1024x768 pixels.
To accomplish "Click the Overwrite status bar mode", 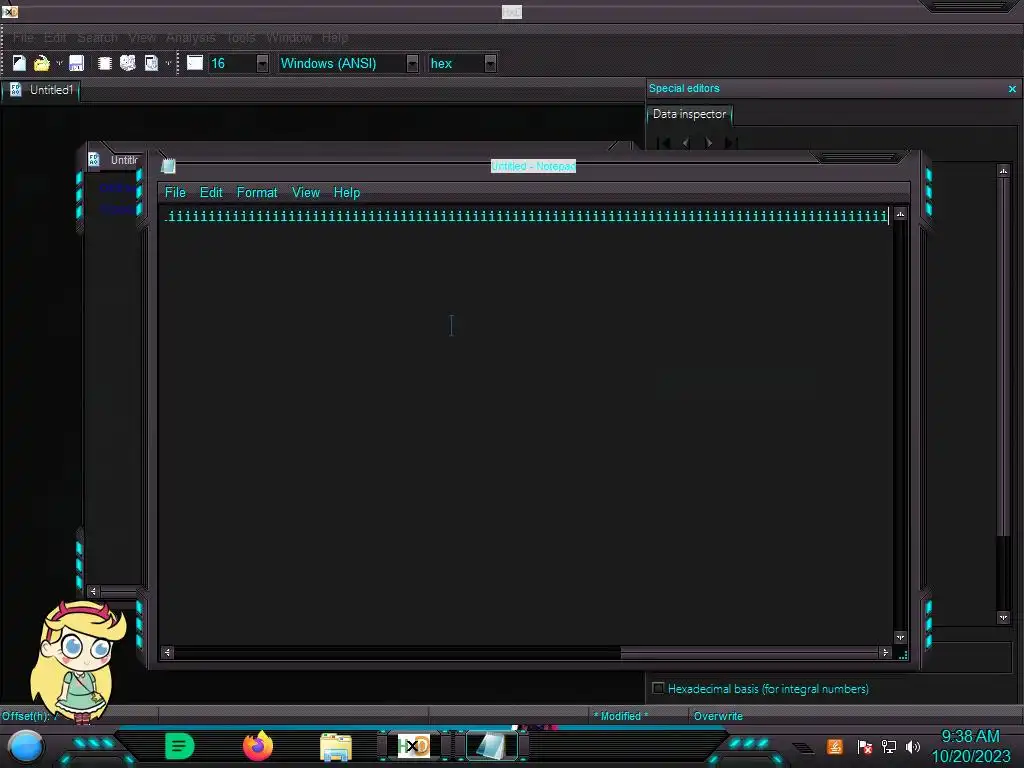I will (718, 716).
